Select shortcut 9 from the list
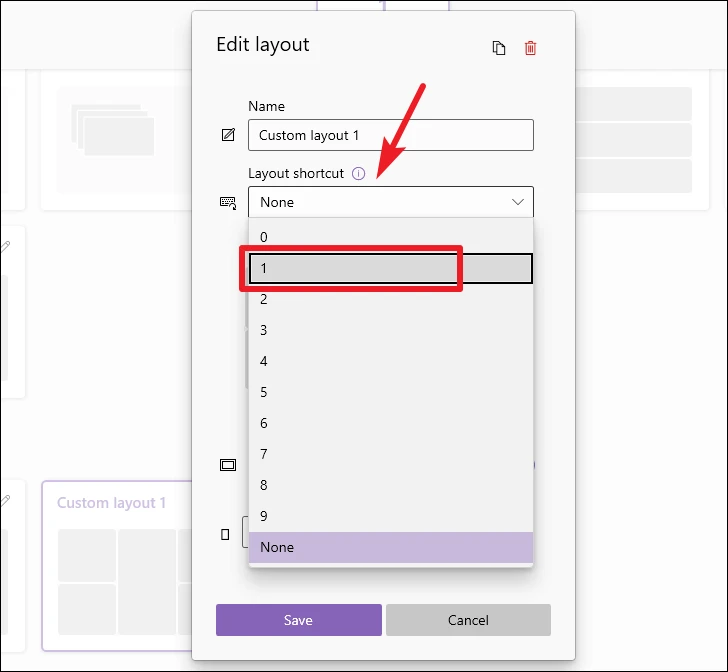The height and width of the screenshot is (672, 728). [x=390, y=516]
